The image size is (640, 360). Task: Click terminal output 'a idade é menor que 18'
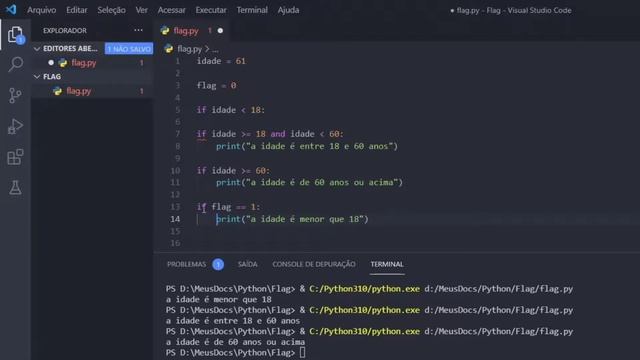pyautogui.click(x=219, y=300)
